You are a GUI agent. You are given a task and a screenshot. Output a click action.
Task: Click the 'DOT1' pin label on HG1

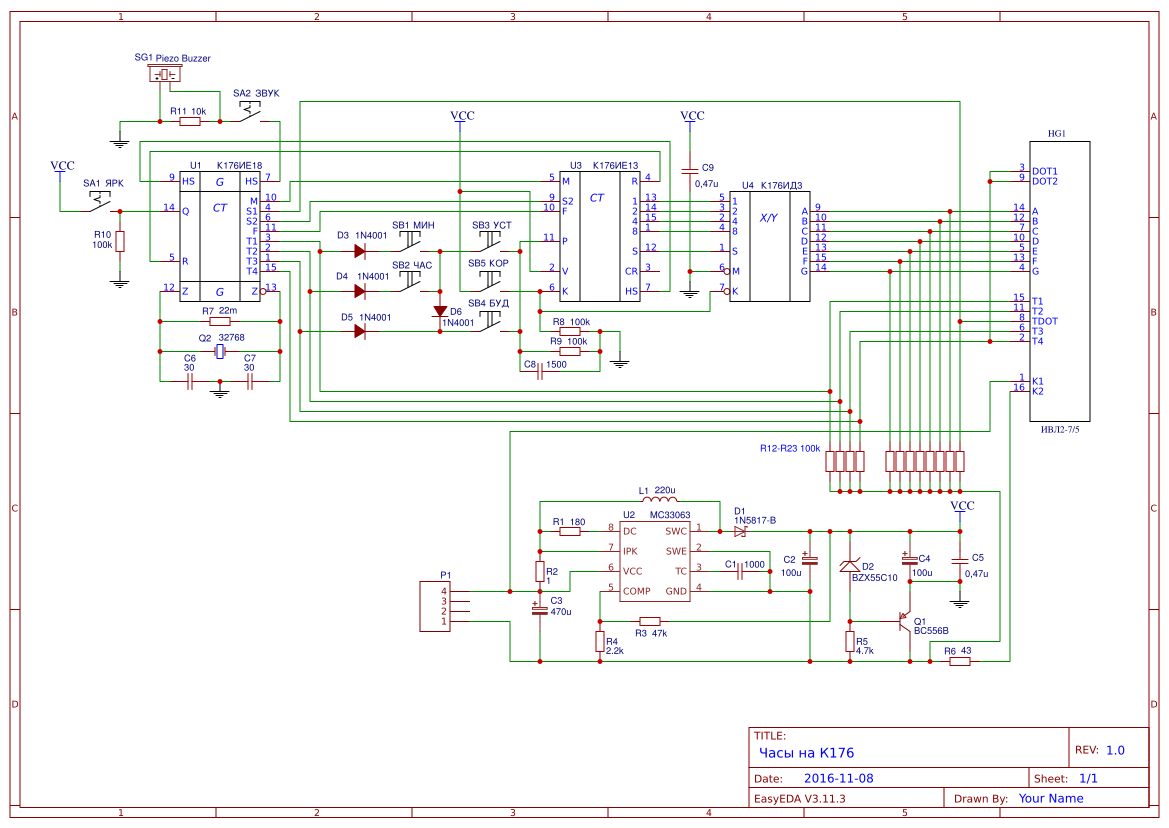[x=1044, y=171]
